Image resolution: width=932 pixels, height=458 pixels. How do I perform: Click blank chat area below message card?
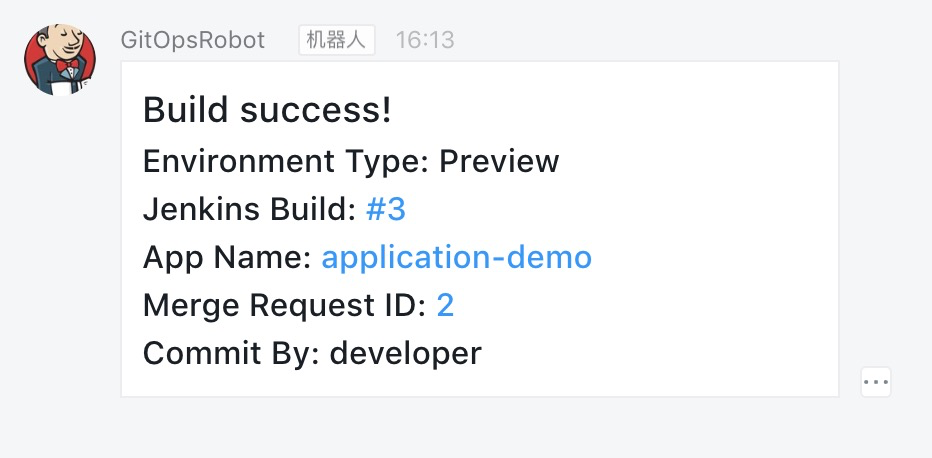(x=466, y=429)
